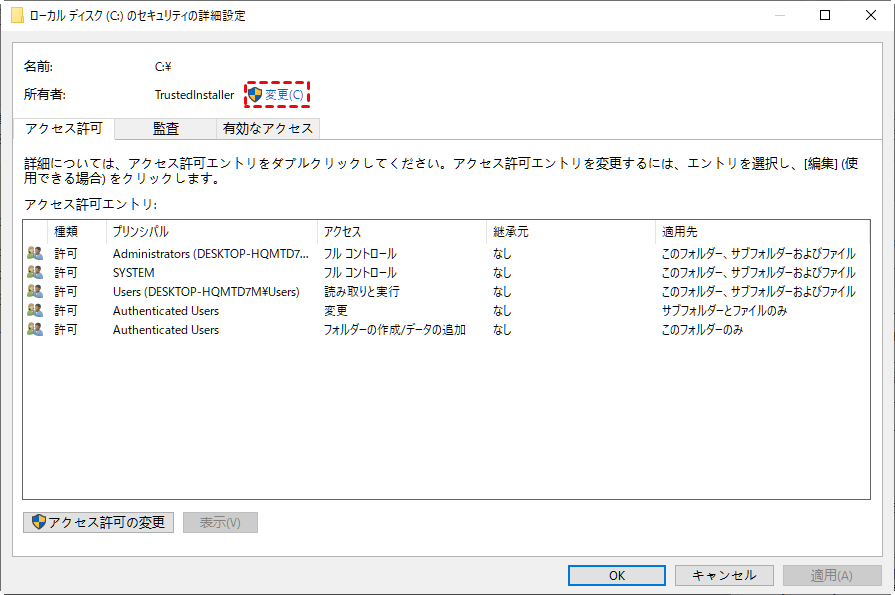Open the 有効なアクセス tab
Image resolution: width=895 pixels, height=595 pixels.
click(x=268, y=129)
